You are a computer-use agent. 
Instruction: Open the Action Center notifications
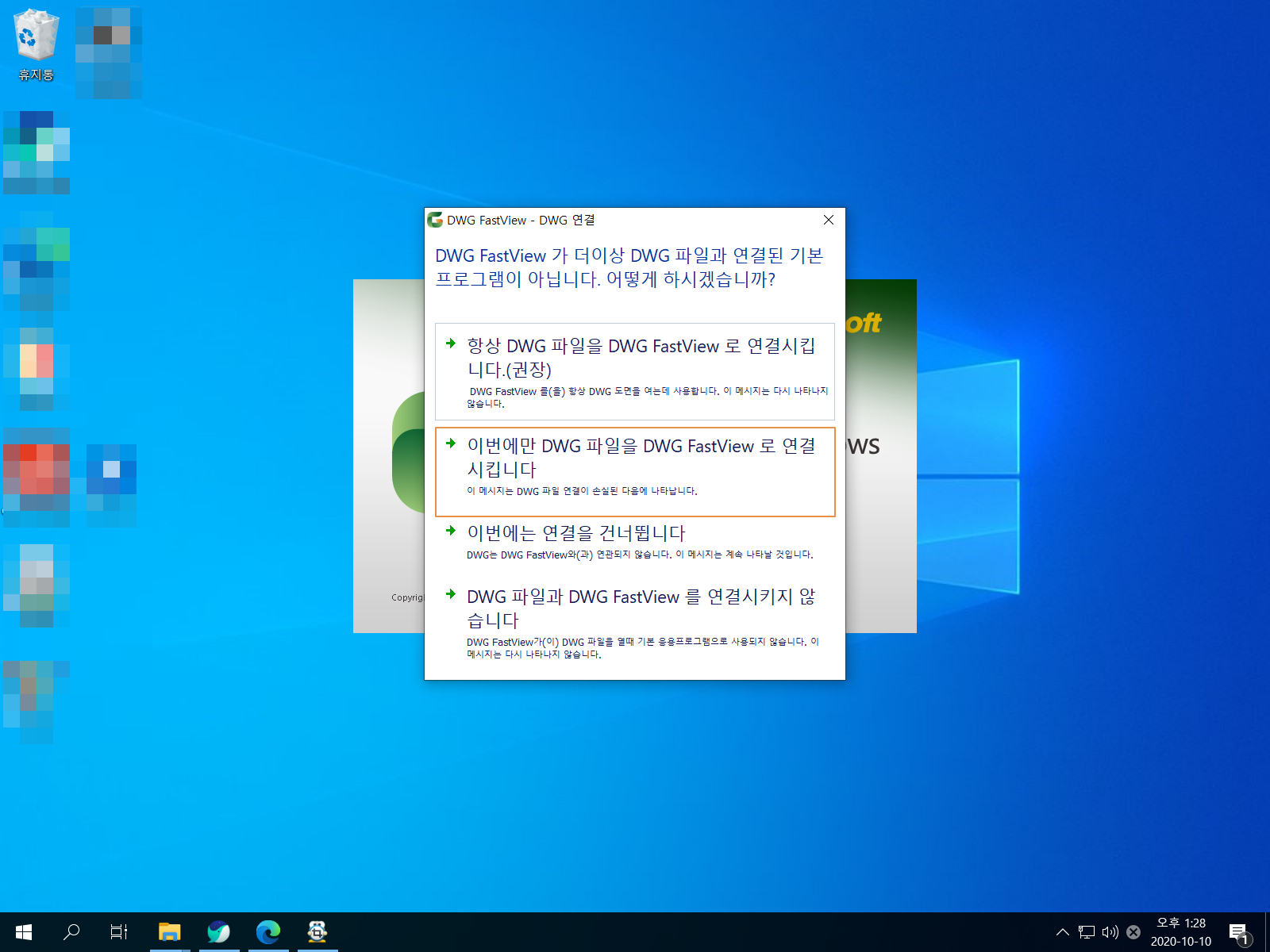[x=1239, y=933]
